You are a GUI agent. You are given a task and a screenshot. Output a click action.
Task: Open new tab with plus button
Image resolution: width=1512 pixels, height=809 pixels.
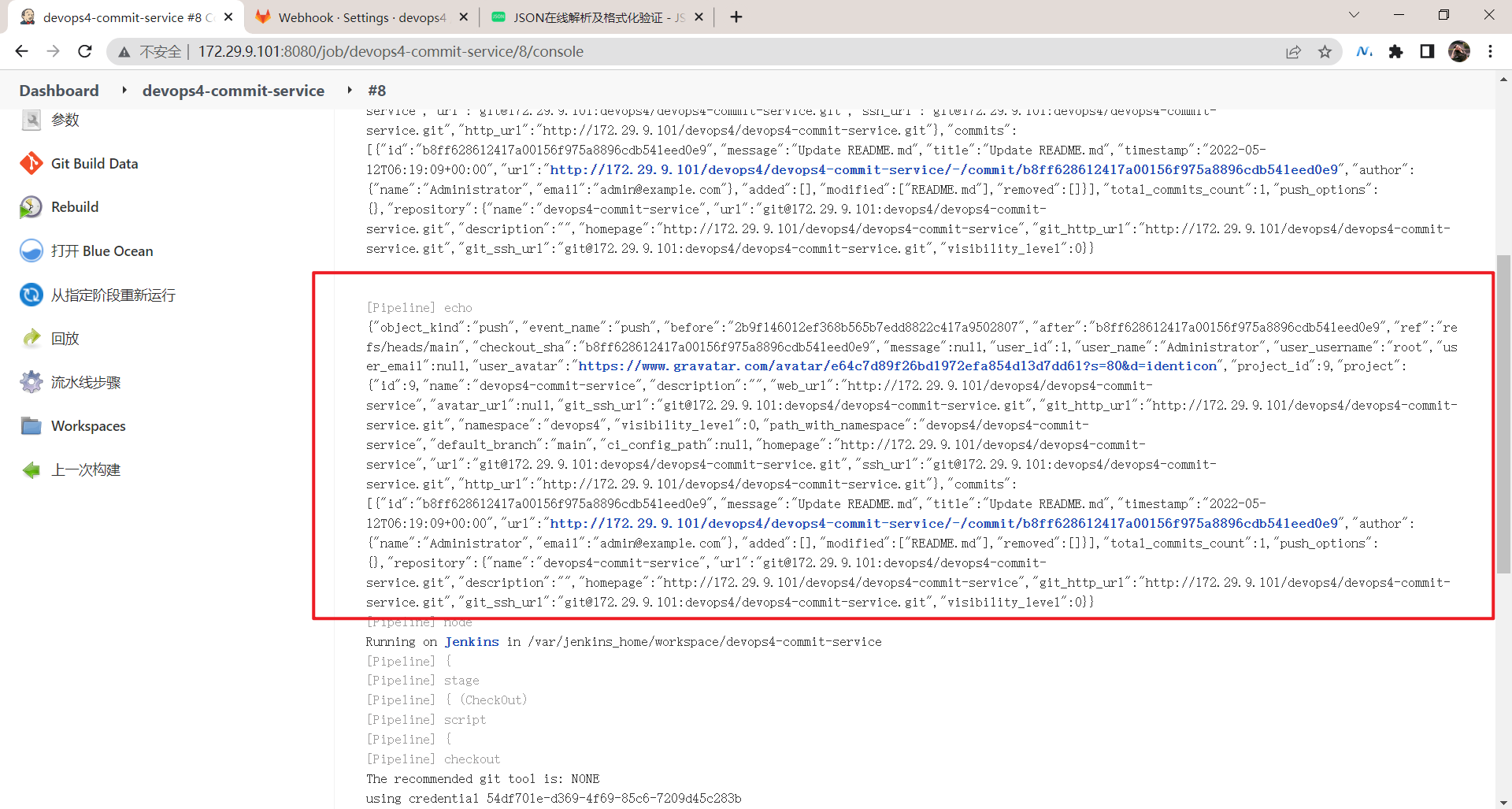pyautogui.click(x=736, y=17)
